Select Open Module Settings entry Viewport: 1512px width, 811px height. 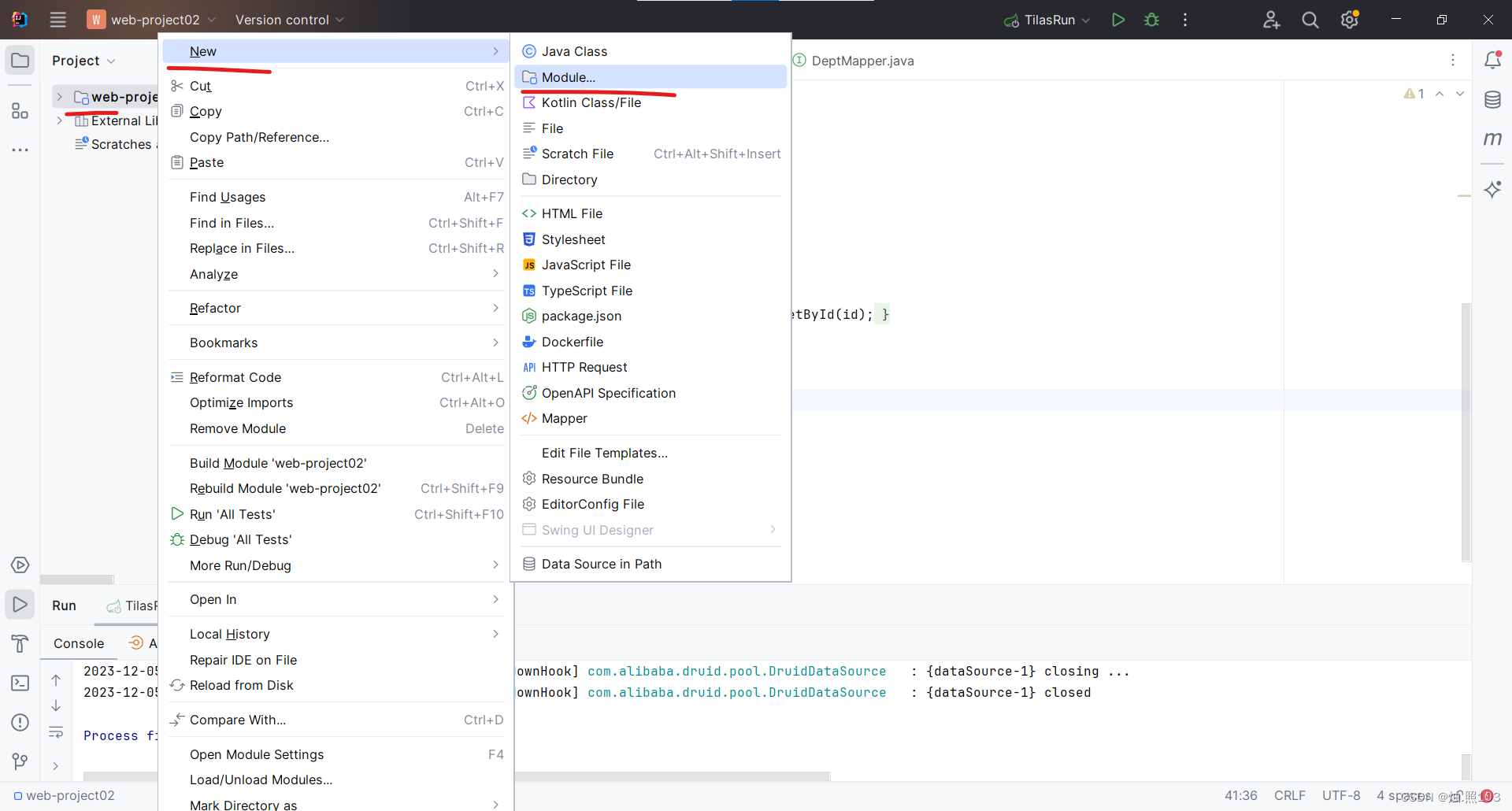336,754
